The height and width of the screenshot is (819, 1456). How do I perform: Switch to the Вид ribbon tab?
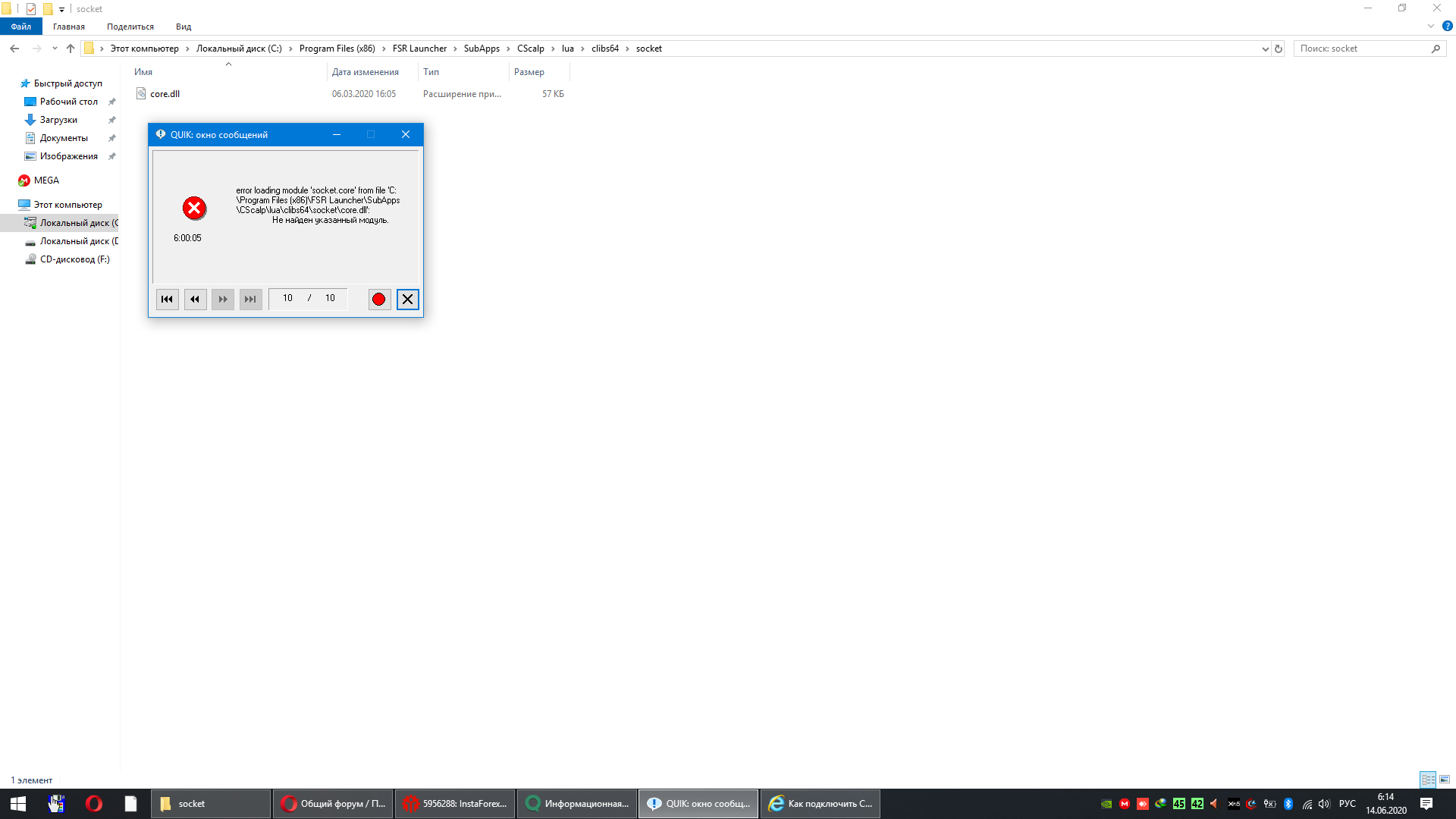[x=184, y=27]
